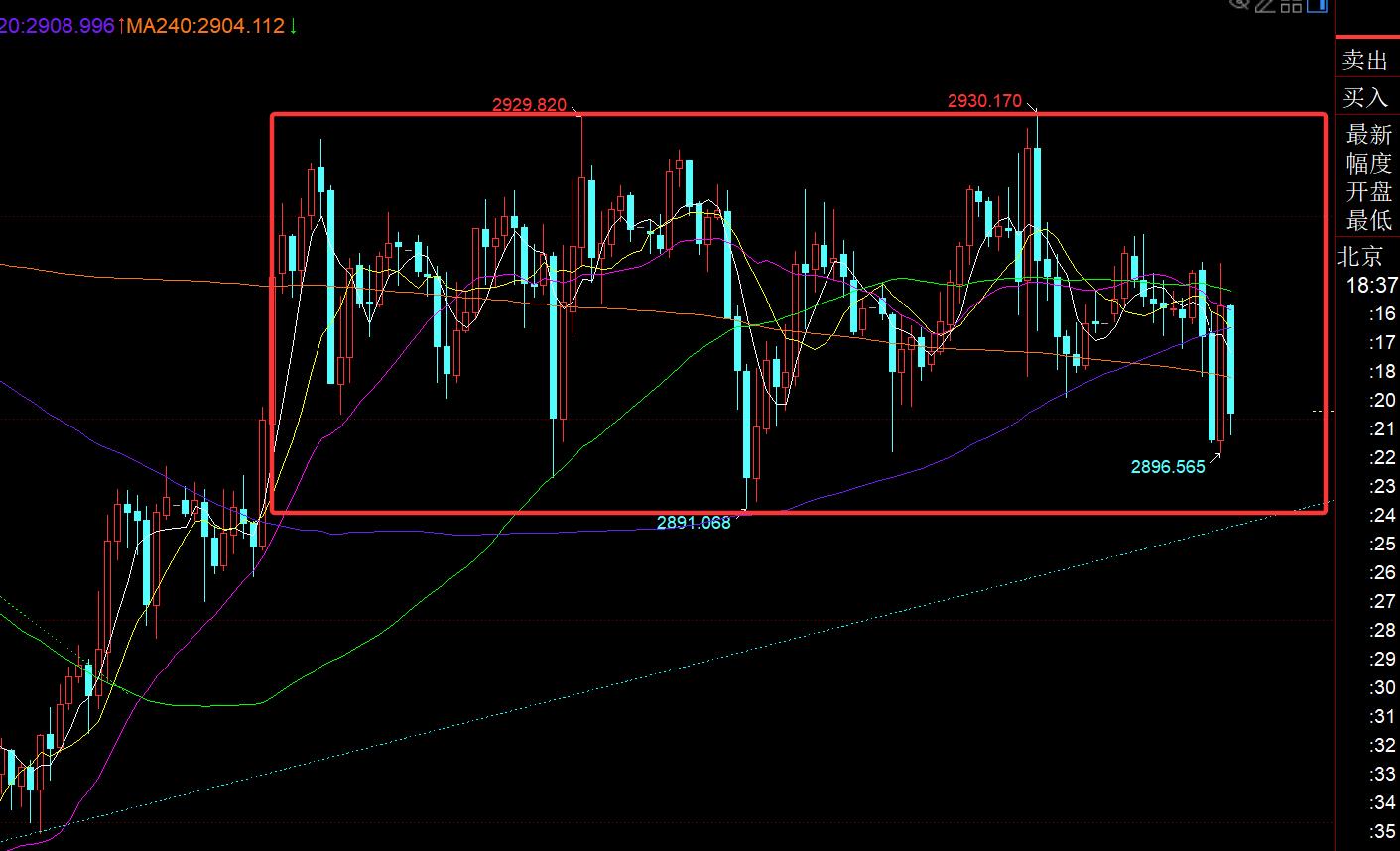Viewport: 1400px width, 851px height.
Task: Select the pencil drawing tool icon
Action: click(x=1265, y=5)
